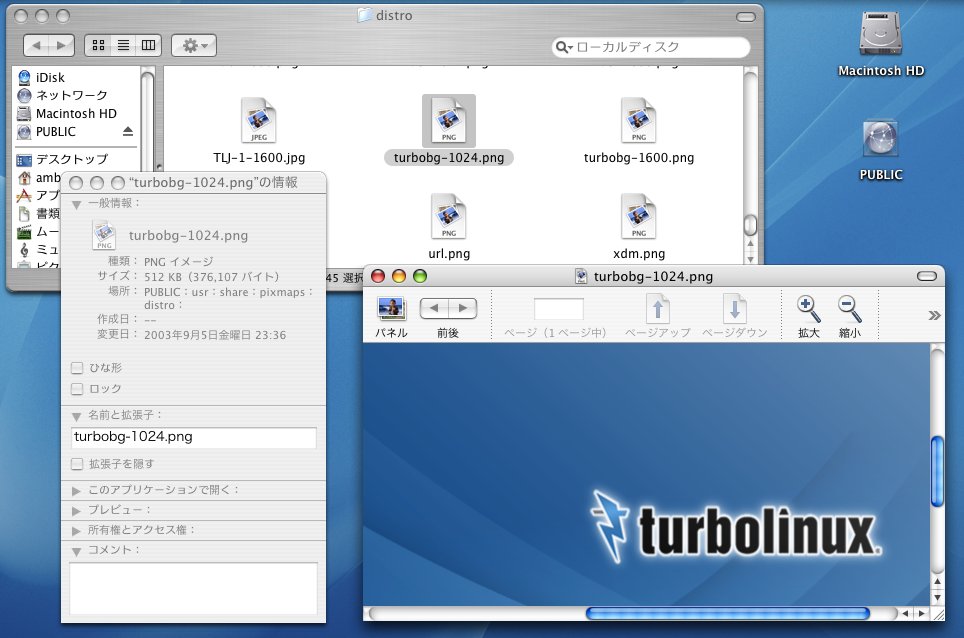The height and width of the screenshot is (638, 964).
Task: Enable the 拡張子を隠す checkbox
Action: point(77,464)
